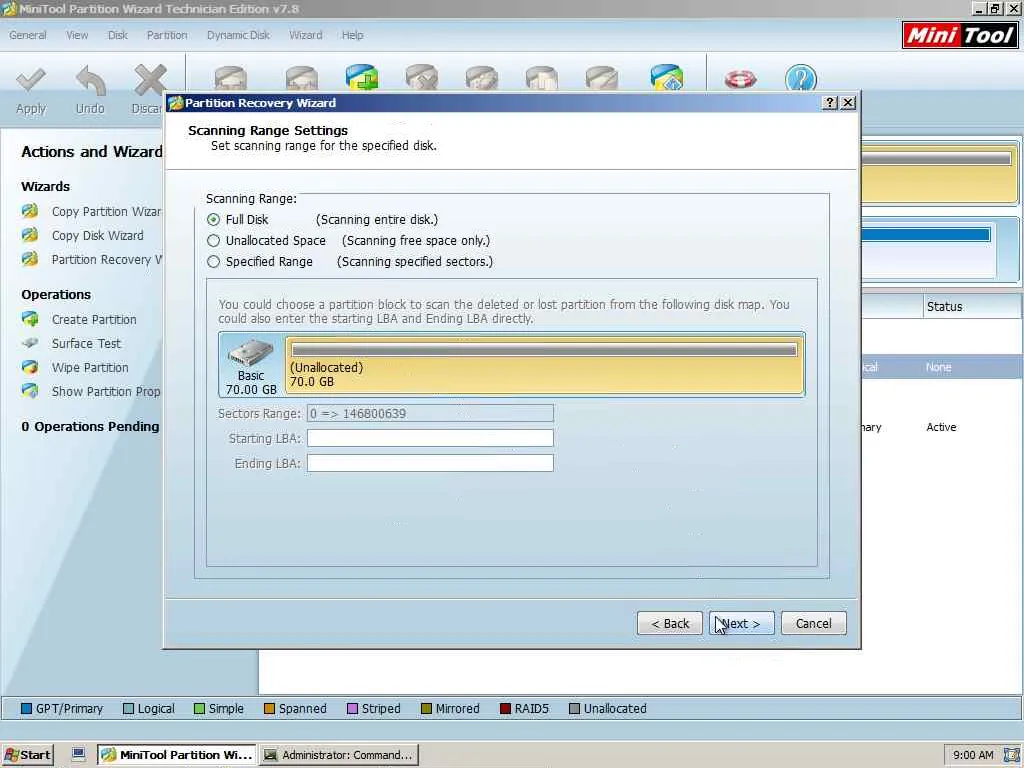The height and width of the screenshot is (768, 1024).
Task: Click the Surface Test operation link
Action: 86,343
